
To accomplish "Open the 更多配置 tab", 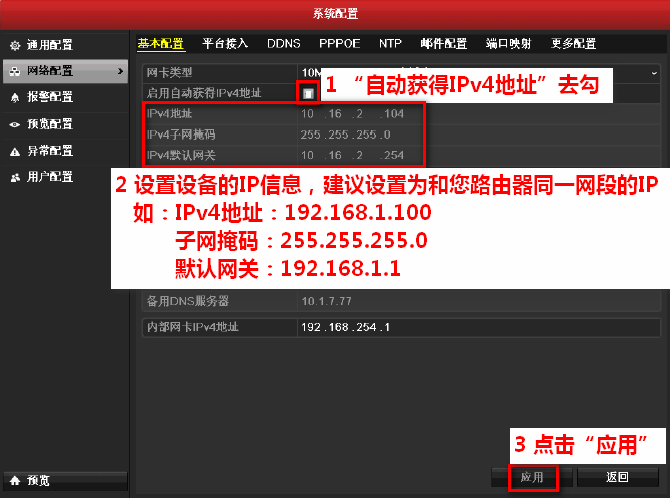I will coord(573,44).
